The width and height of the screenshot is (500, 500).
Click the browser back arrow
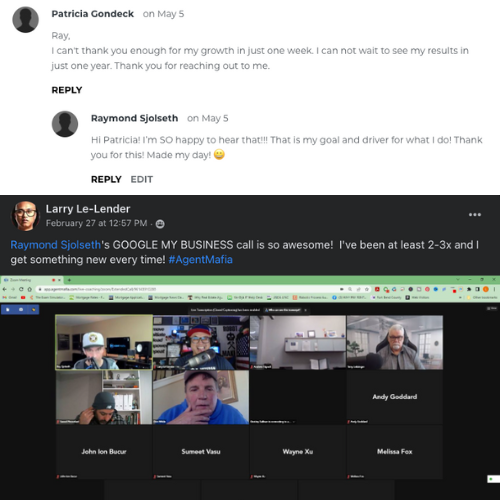point(5,289)
